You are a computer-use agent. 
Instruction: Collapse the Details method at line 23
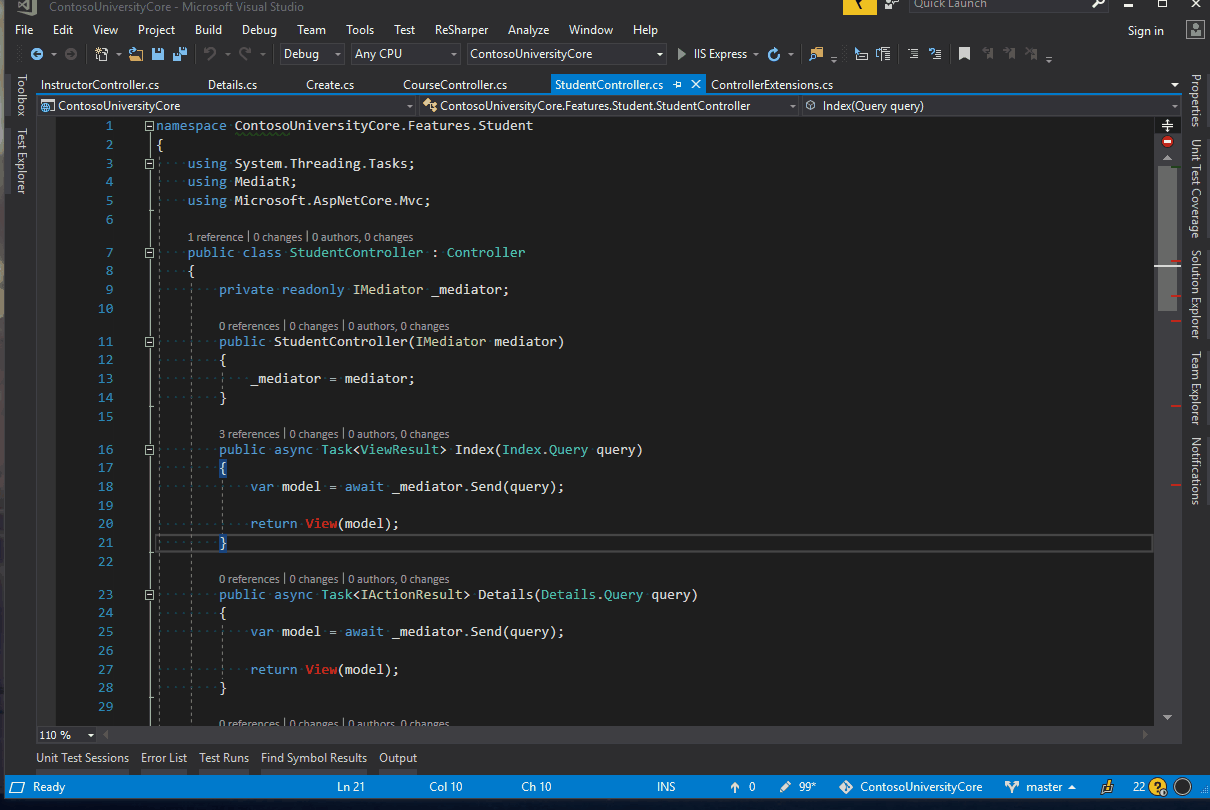(149, 595)
